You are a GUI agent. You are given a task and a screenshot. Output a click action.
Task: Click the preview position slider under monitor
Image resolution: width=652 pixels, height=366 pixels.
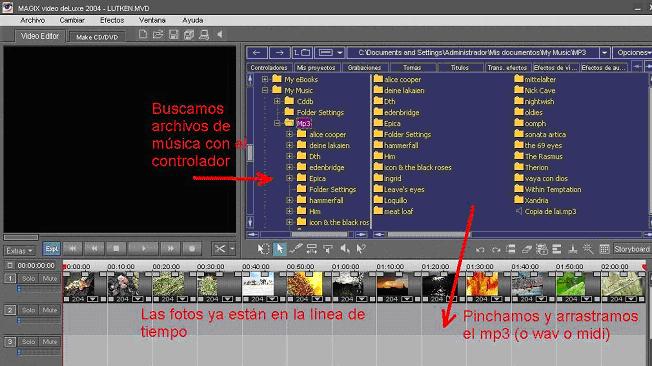[21, 237]
